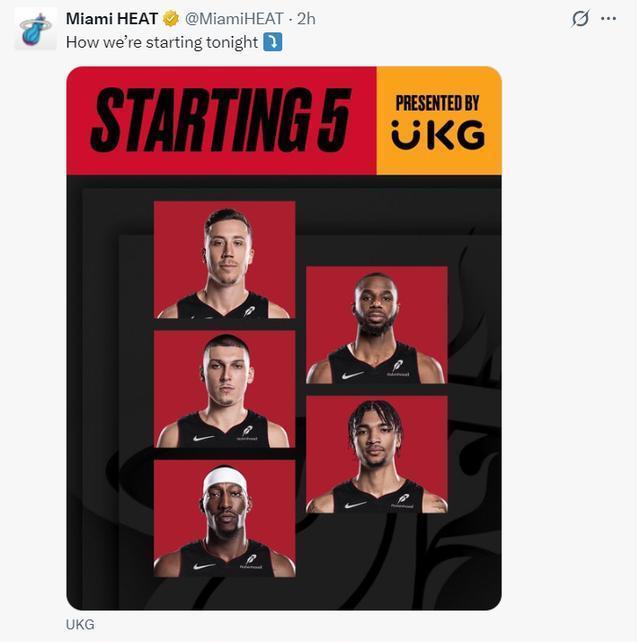Click the tweet text "How we're starting tonight"
The height and width of the screenshot is (642, 640).
tap(162, 42)
